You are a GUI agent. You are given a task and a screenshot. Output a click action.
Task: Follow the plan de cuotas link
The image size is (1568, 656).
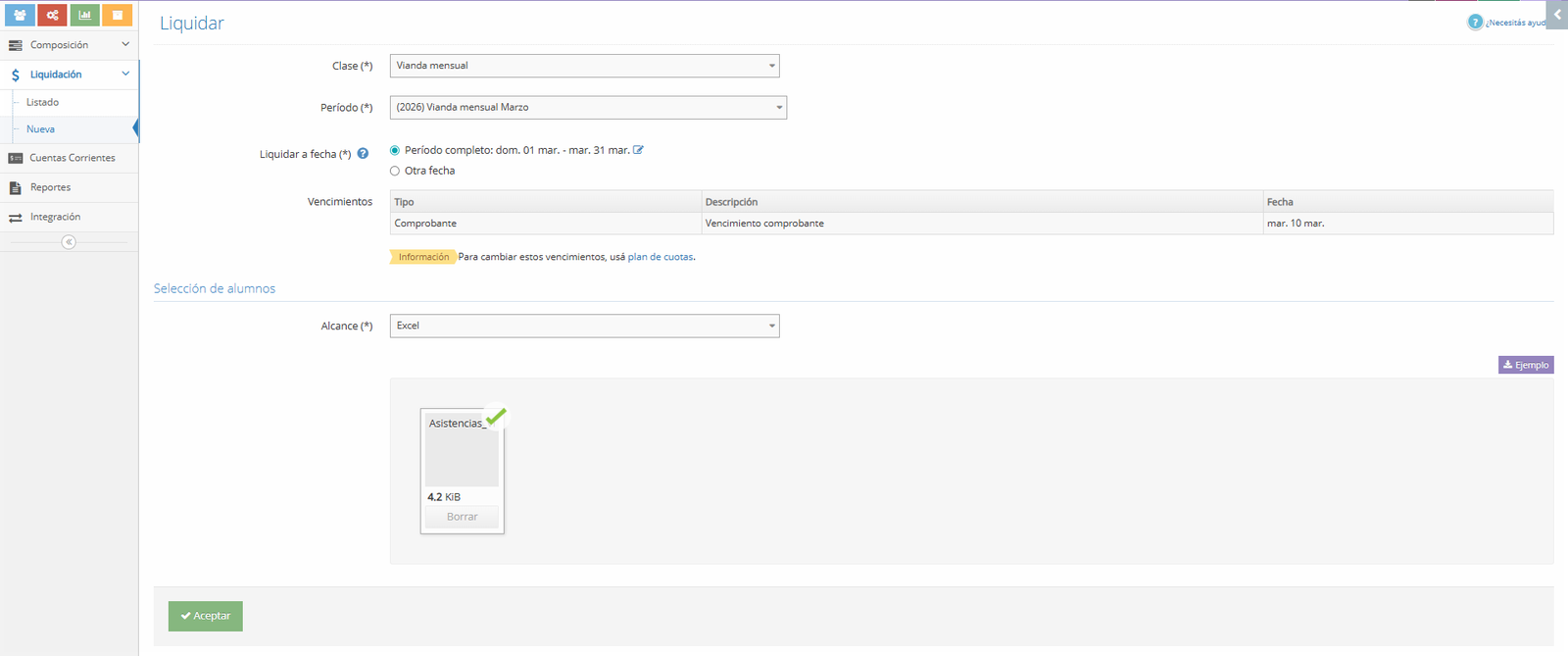660,257
